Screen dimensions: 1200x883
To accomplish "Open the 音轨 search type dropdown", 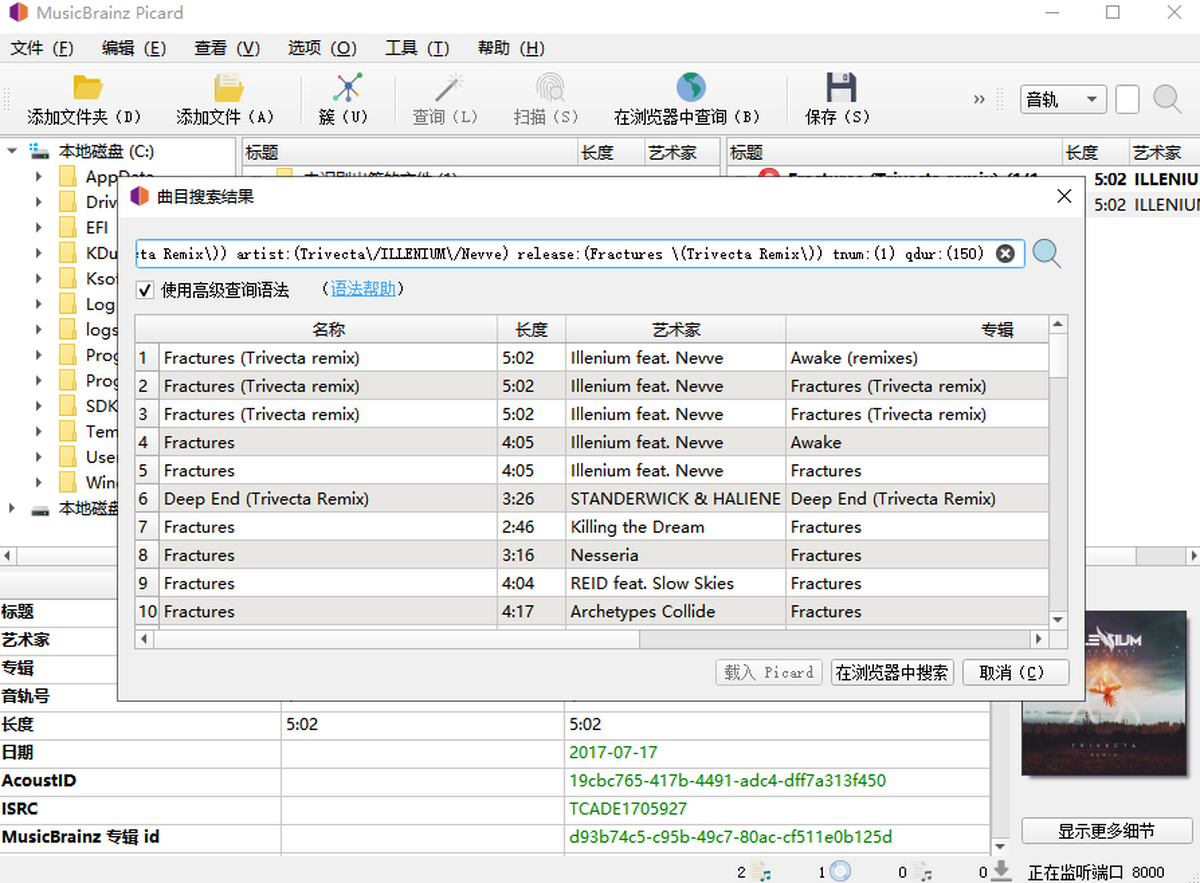I will coord(1062,99).
